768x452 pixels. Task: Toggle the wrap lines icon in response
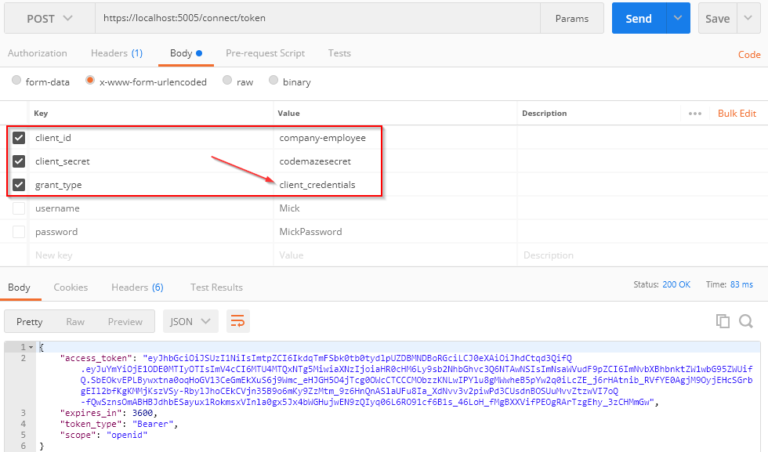(239, 321)
